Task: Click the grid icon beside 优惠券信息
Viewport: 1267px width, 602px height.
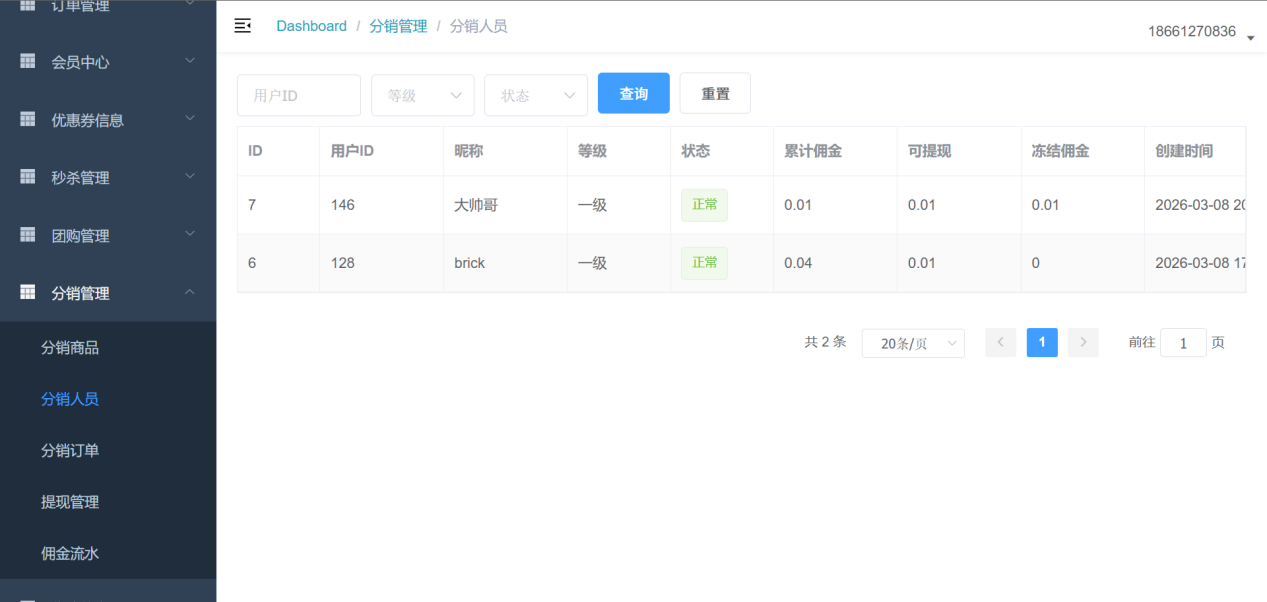Action: (28, 120)
